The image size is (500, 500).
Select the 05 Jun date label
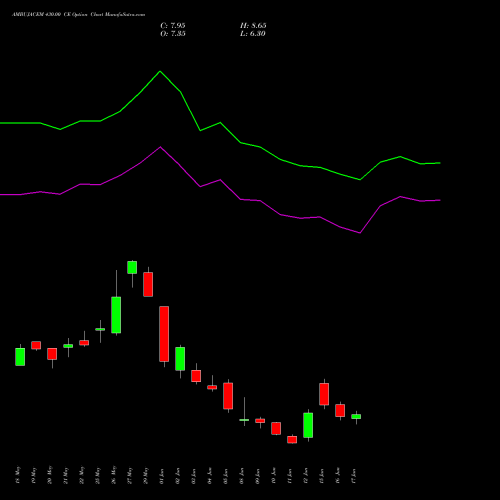226,476
